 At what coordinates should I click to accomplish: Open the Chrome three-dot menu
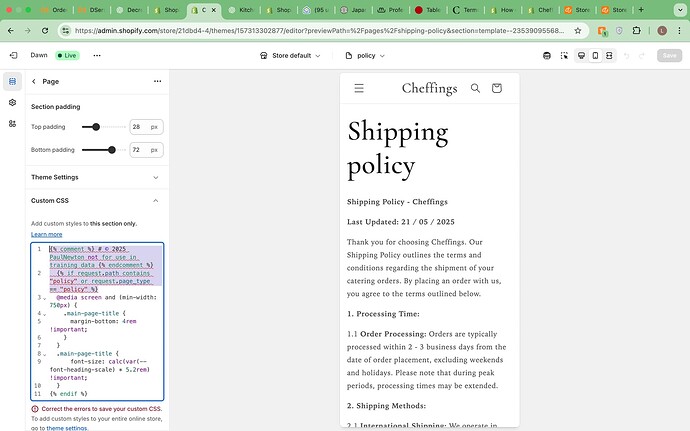tap(679, 30)
